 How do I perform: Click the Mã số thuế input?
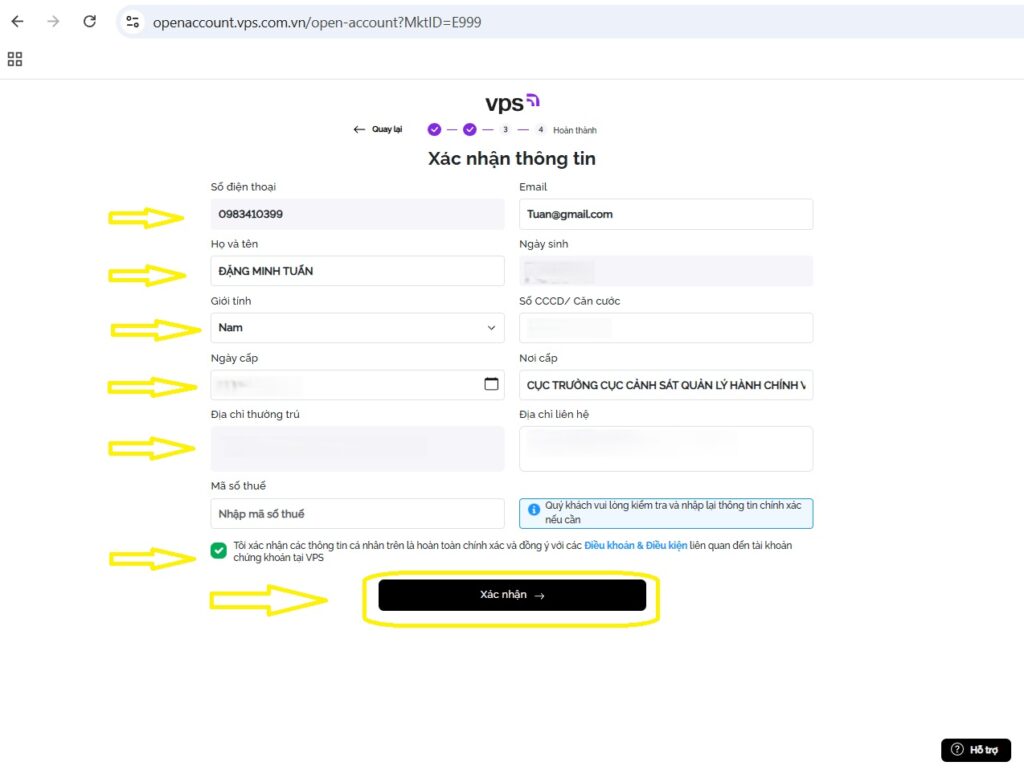(x=357, y=513)
